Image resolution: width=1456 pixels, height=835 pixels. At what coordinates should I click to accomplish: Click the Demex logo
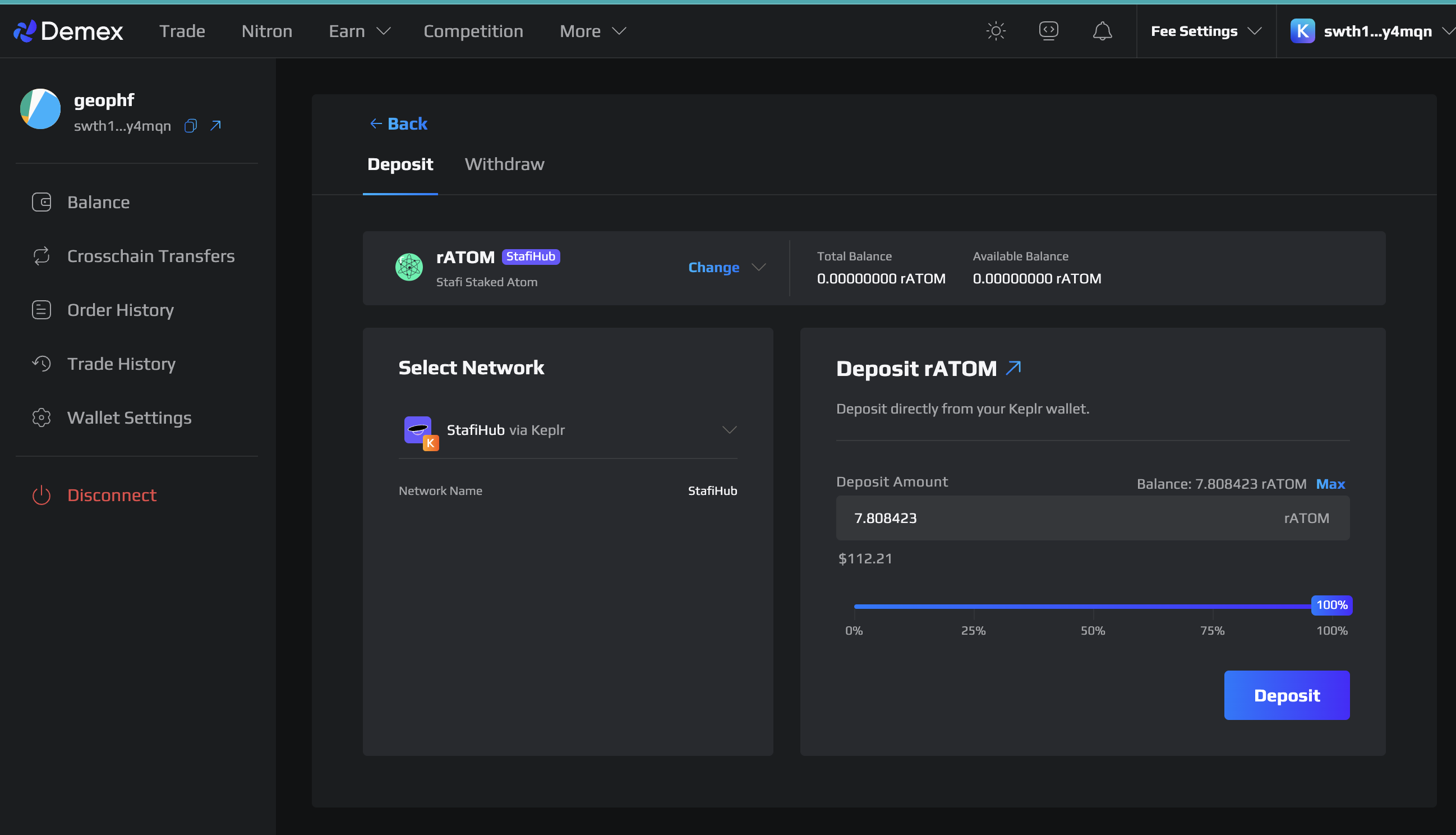[x=69, y=31]
